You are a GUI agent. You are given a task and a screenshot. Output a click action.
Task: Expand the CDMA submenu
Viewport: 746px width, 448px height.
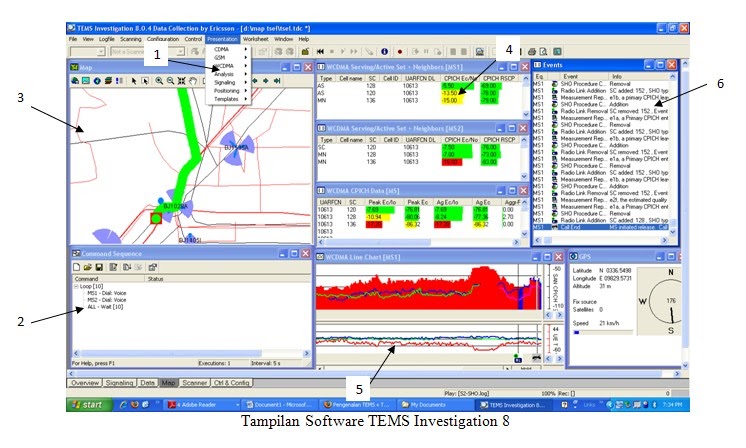229,49
